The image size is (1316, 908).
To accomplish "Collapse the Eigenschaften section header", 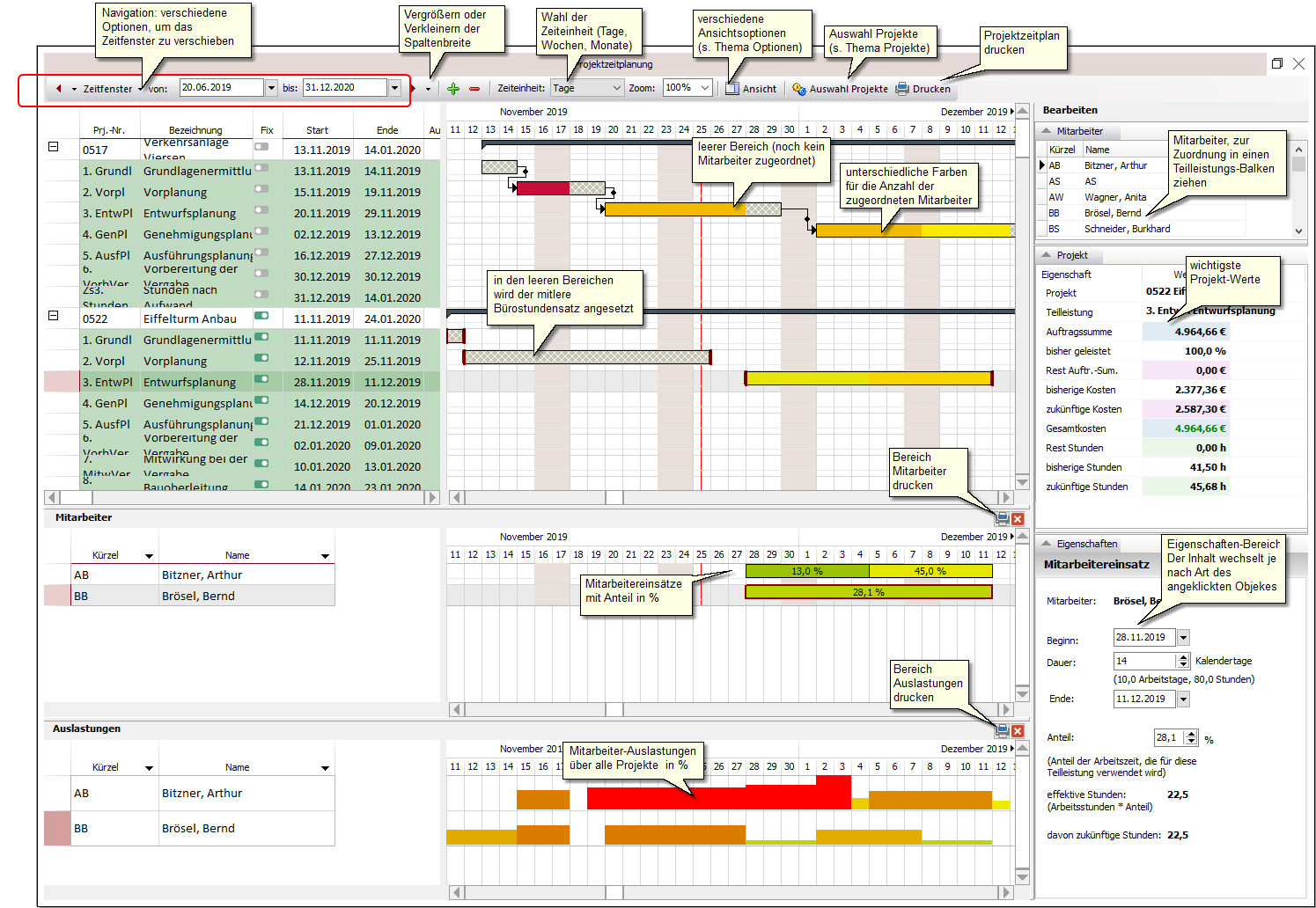I will coord(1047,544).
